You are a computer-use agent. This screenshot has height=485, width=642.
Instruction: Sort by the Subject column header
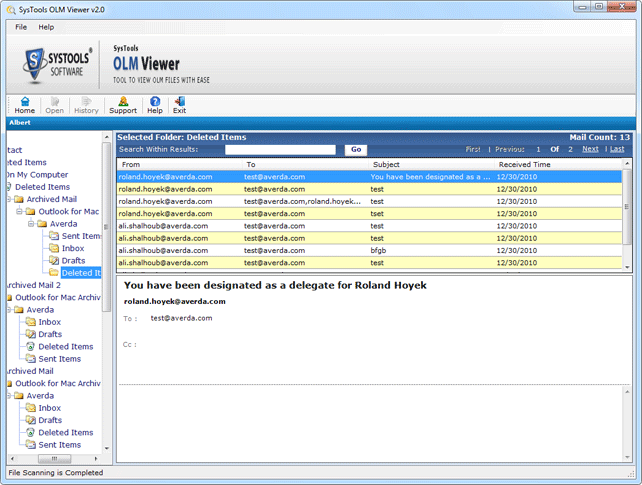(x=431, y=165)
